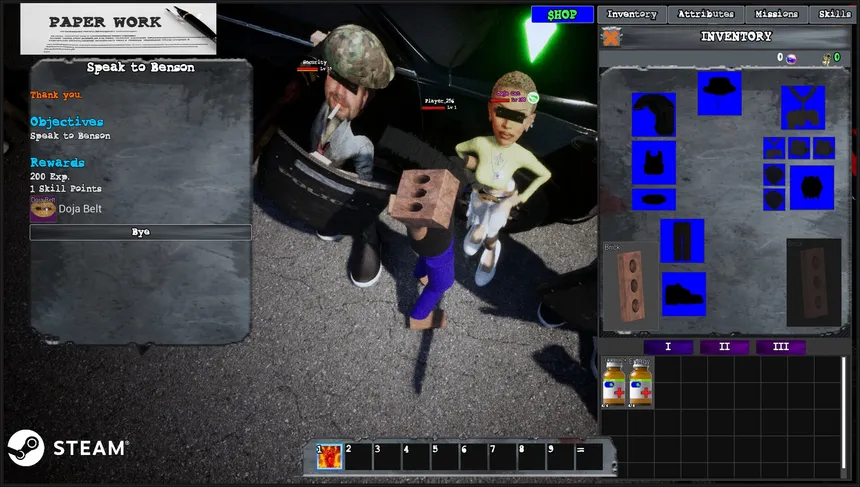Open the Inventory tab

click(632, 14)
